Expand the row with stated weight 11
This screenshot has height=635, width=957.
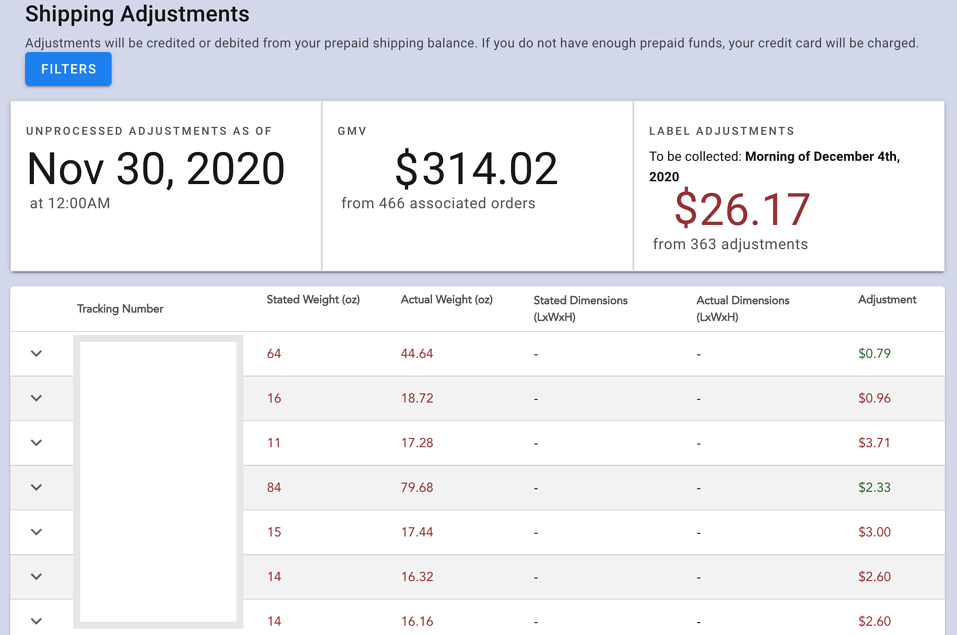(37, 443)
